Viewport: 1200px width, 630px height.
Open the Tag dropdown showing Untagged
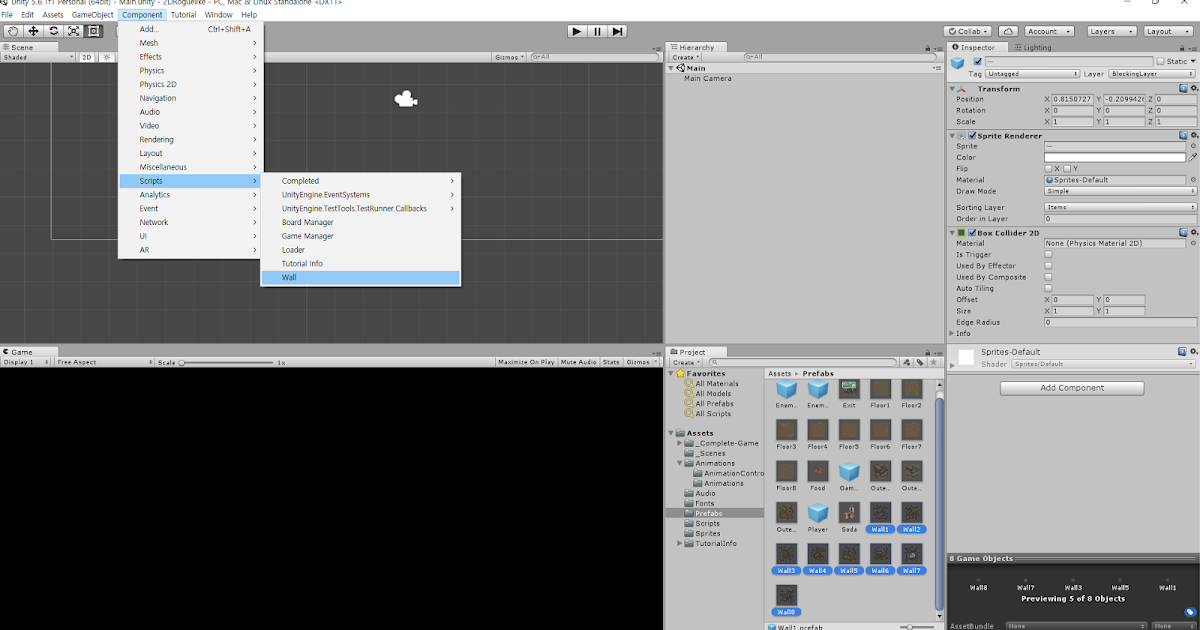[1032, 73]
